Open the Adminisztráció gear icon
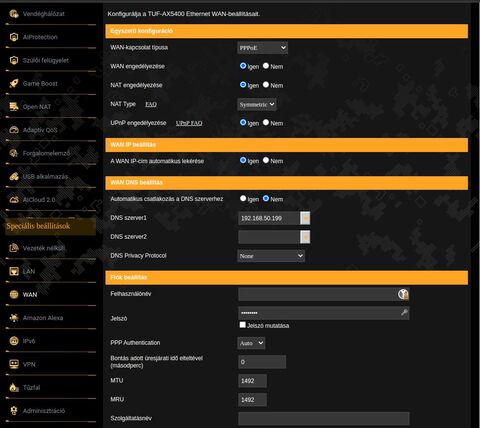Viewport: 480px width, 428px height. coord(14,411)
